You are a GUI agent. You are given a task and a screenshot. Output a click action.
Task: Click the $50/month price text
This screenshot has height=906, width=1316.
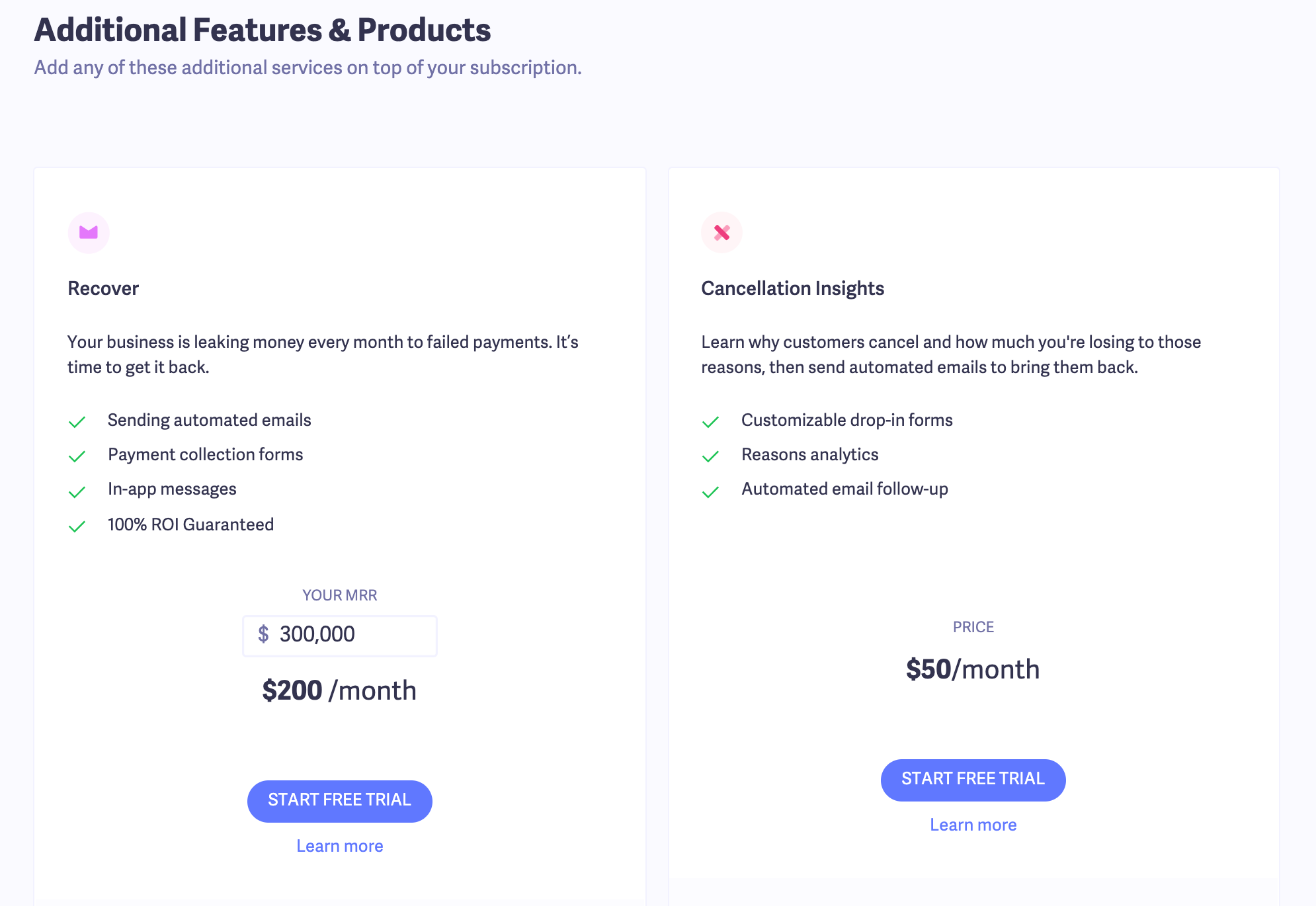tap(973, 669)
